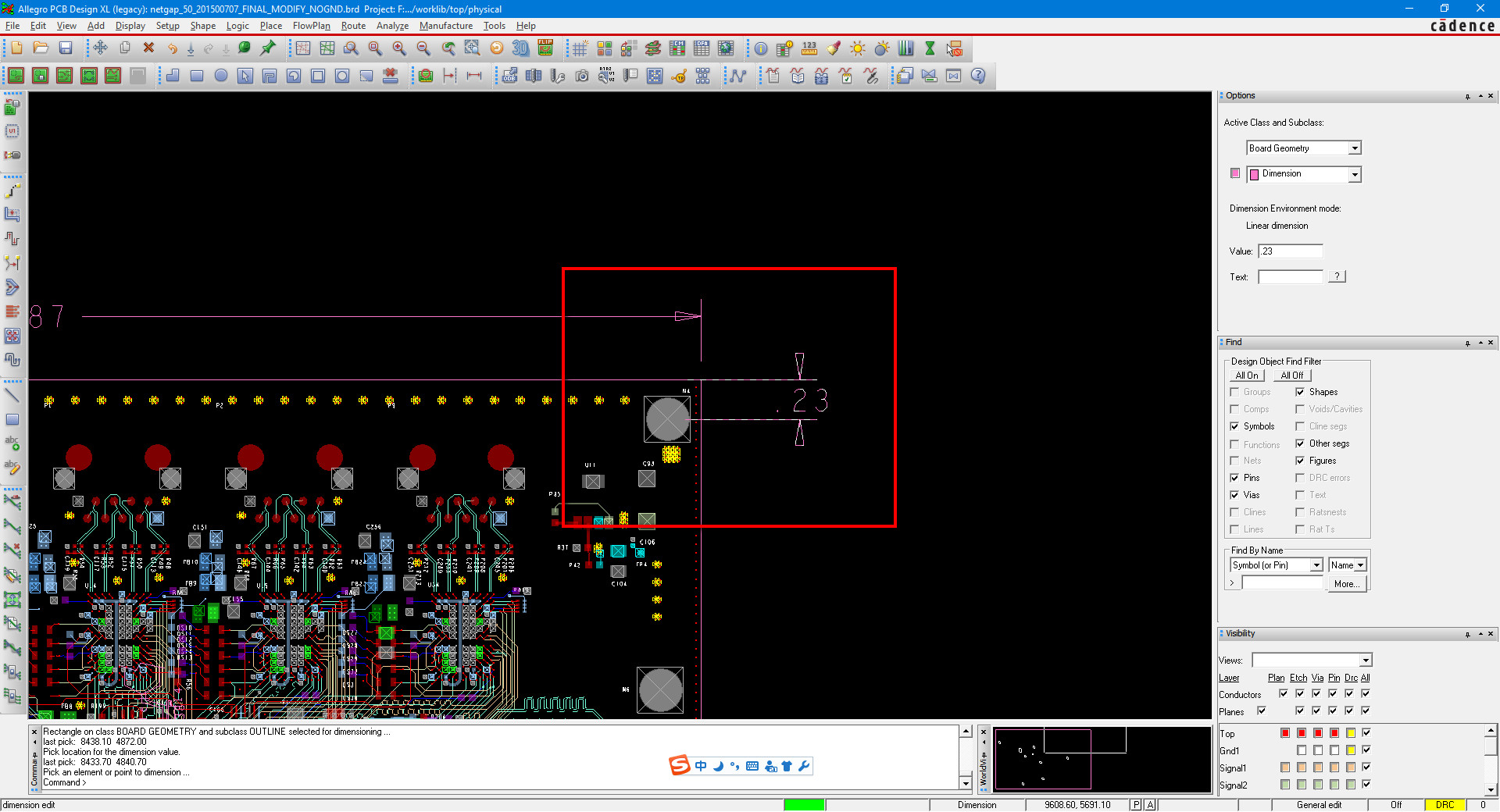Undo the last action
This screenshot has height=812, width=1500.
(x=172, y=48)
